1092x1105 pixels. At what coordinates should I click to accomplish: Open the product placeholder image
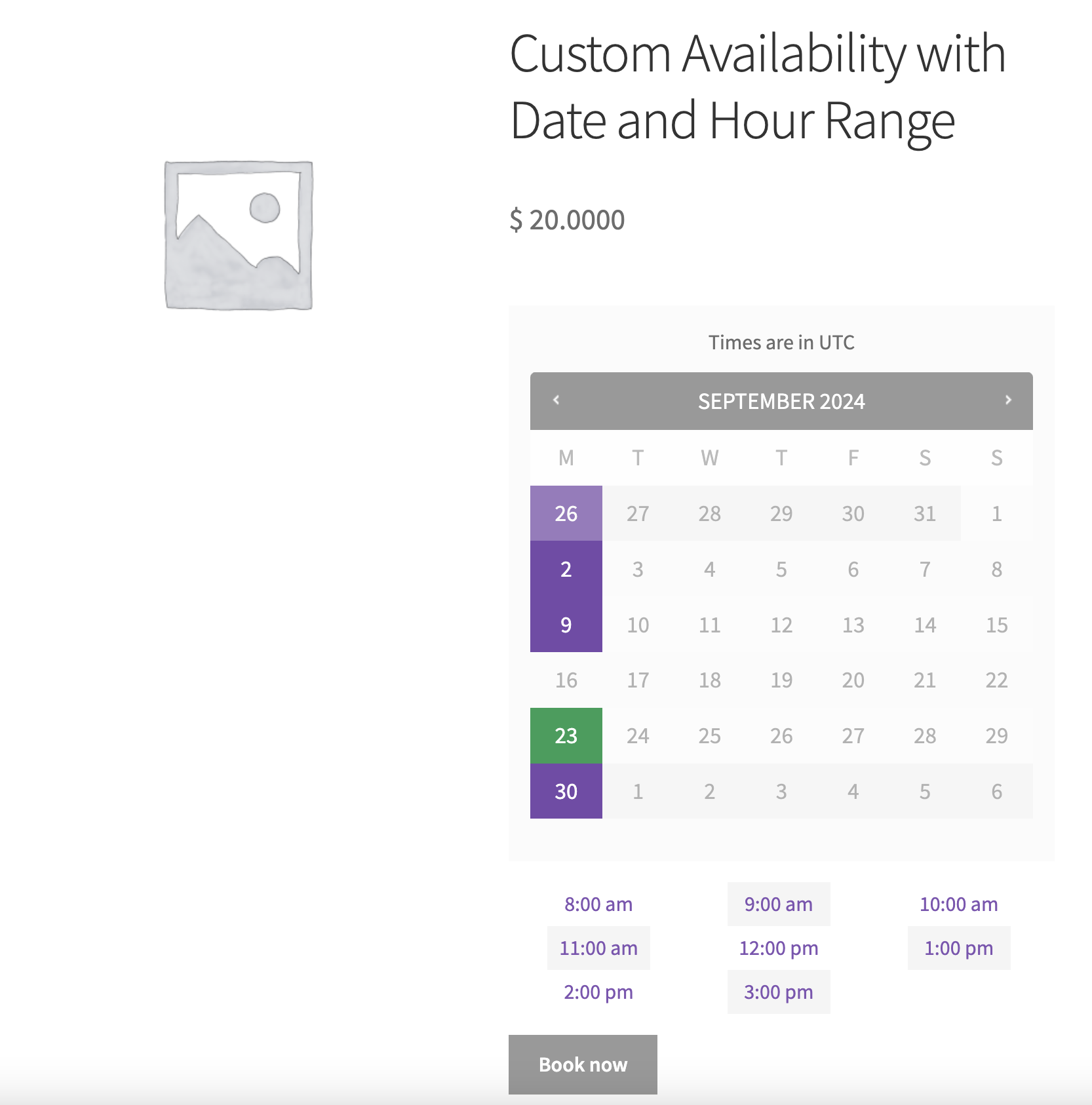tap(239, 235)
